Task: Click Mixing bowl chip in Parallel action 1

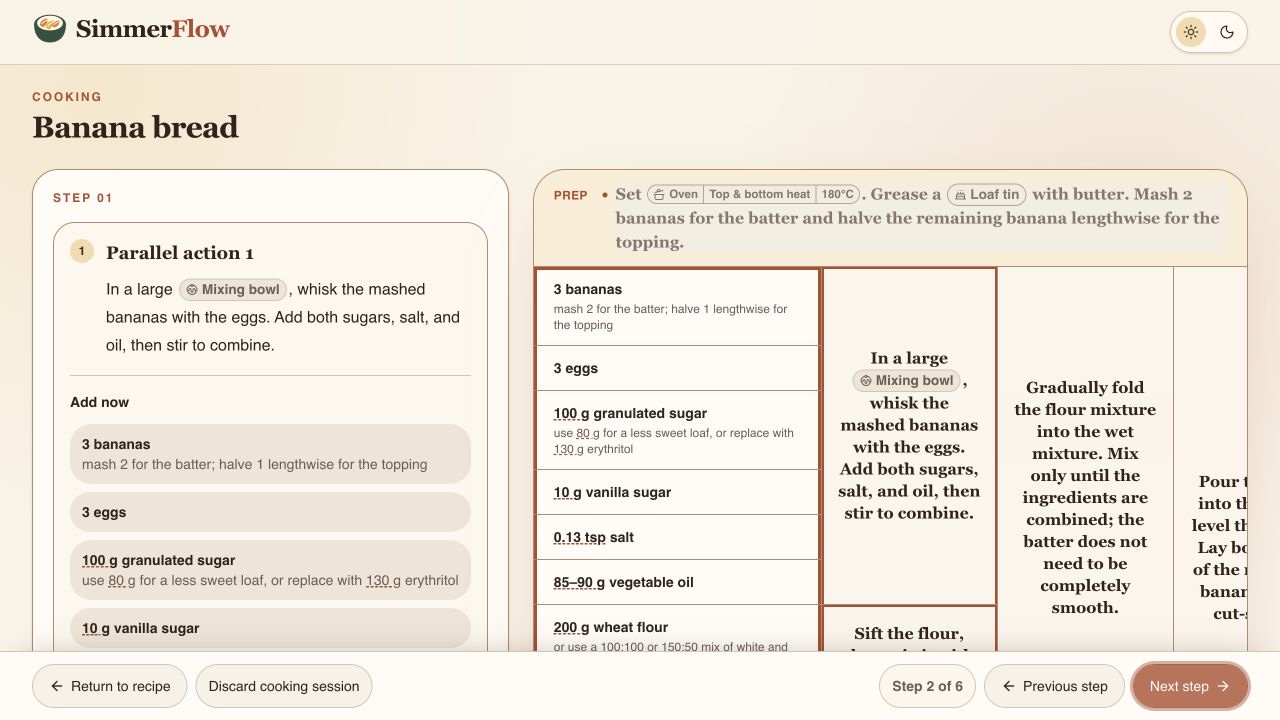Action: (234, 289)
